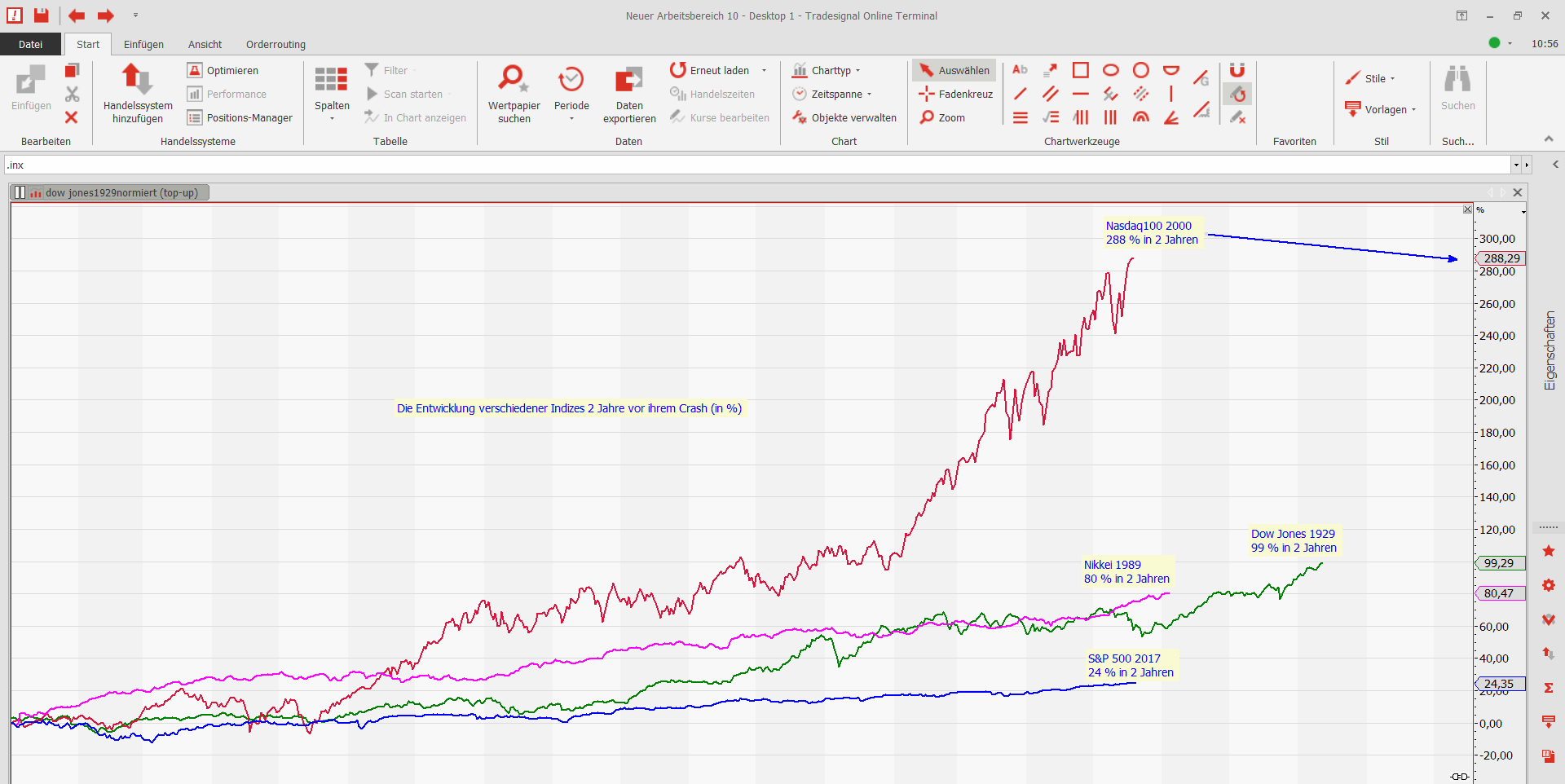Choose the ellipse drawing tool

[x=1110, y=70]
